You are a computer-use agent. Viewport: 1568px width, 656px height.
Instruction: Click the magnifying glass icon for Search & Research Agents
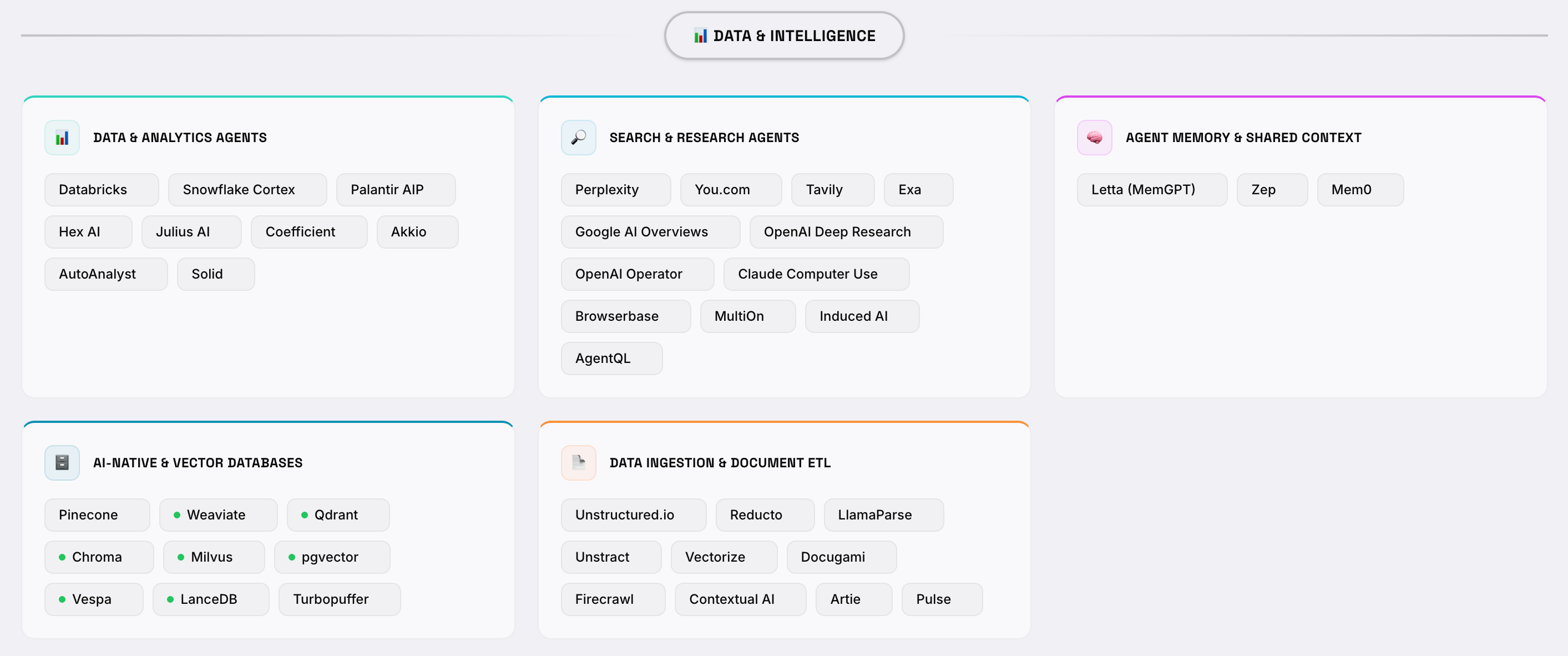pyautogui.click(x=578, y=138)
